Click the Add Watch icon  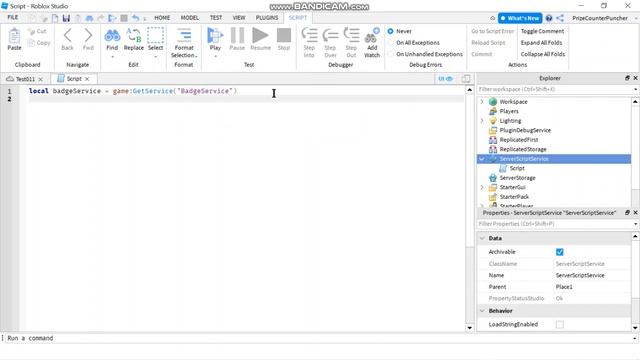(x=372, y=36)
